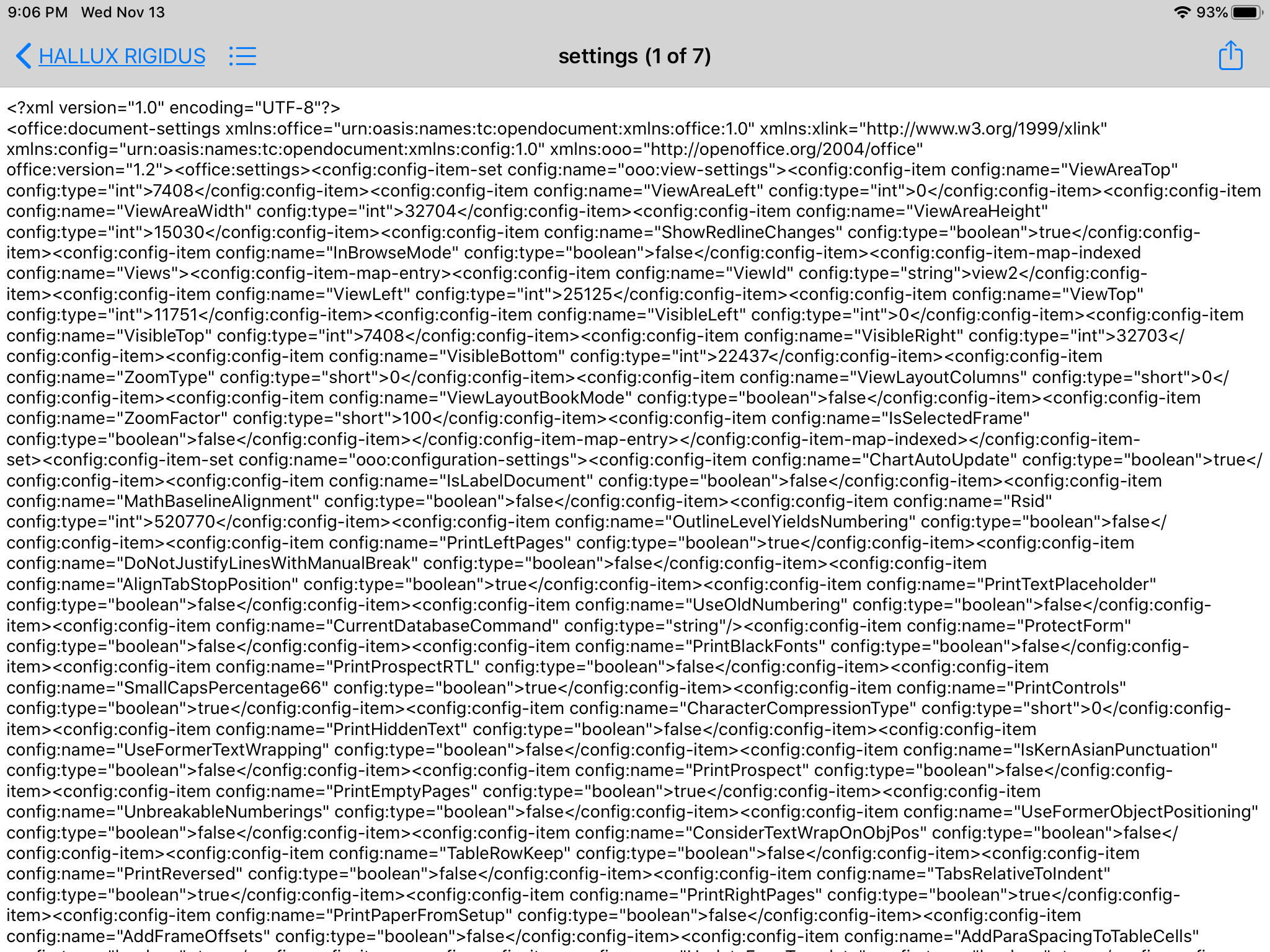This screenshot has height=952, width=1270.
Task: Tap the 9:06 PM clock
Action: pos(38,12)
